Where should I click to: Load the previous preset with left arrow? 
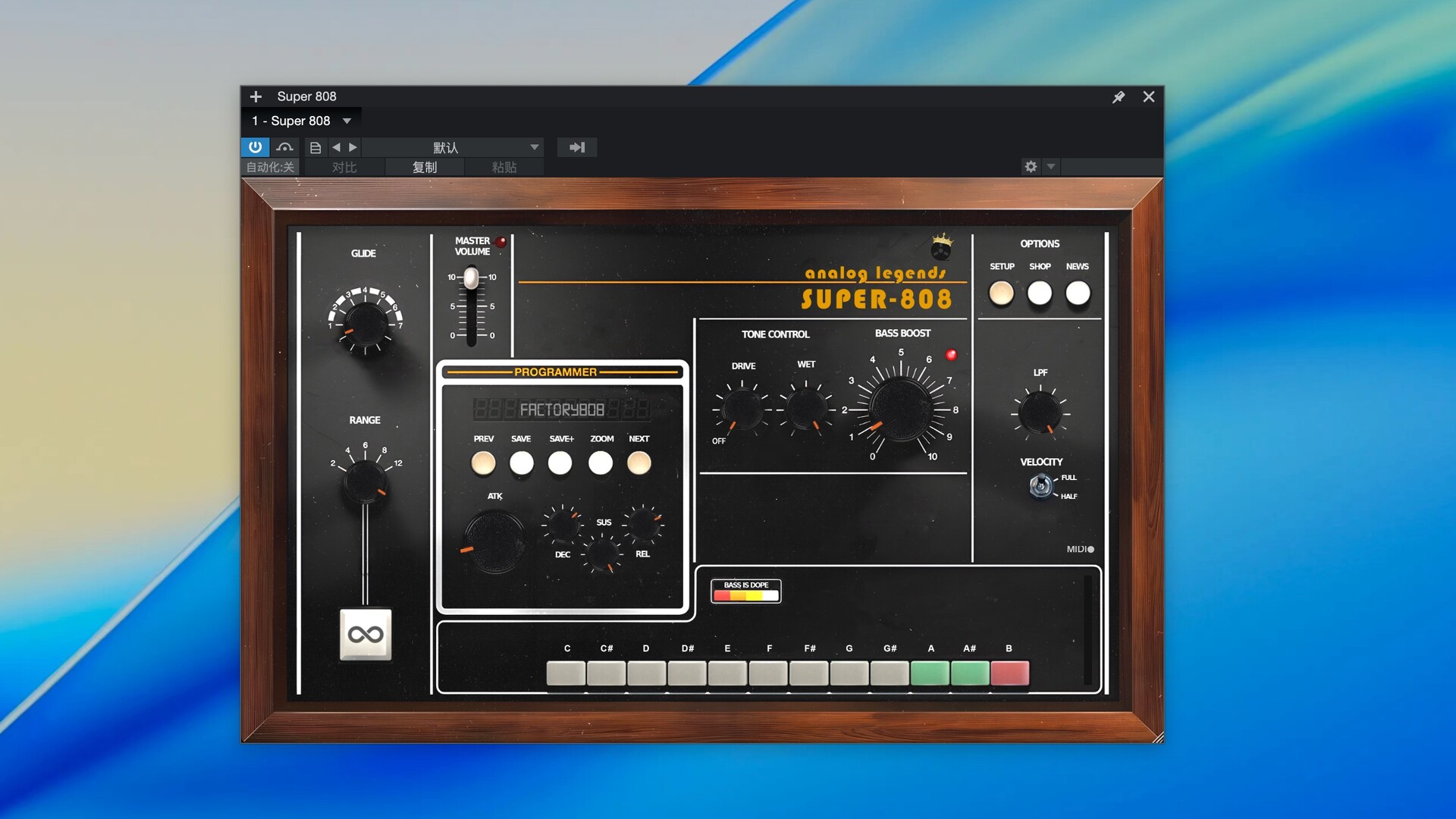(336, 147)
